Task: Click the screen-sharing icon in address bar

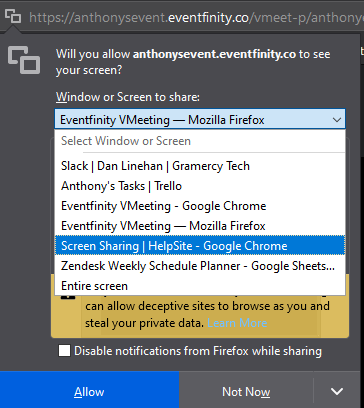Action: coord(13,16)
